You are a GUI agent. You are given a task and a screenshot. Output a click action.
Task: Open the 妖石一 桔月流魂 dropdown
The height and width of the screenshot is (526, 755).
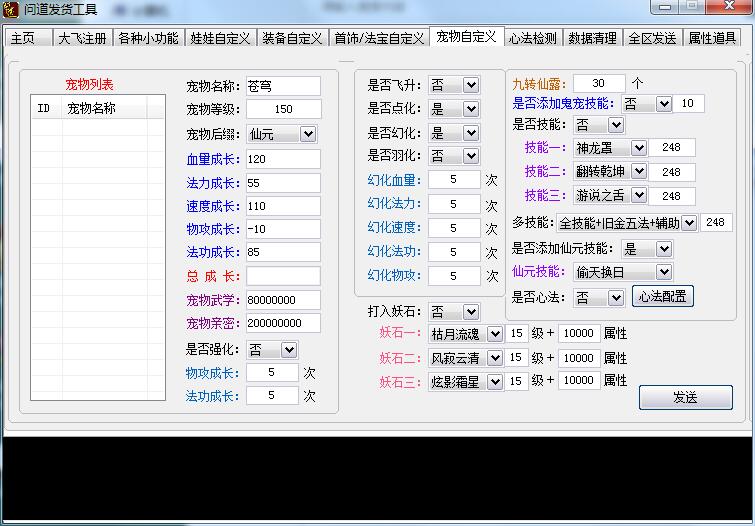click(494, 333)
